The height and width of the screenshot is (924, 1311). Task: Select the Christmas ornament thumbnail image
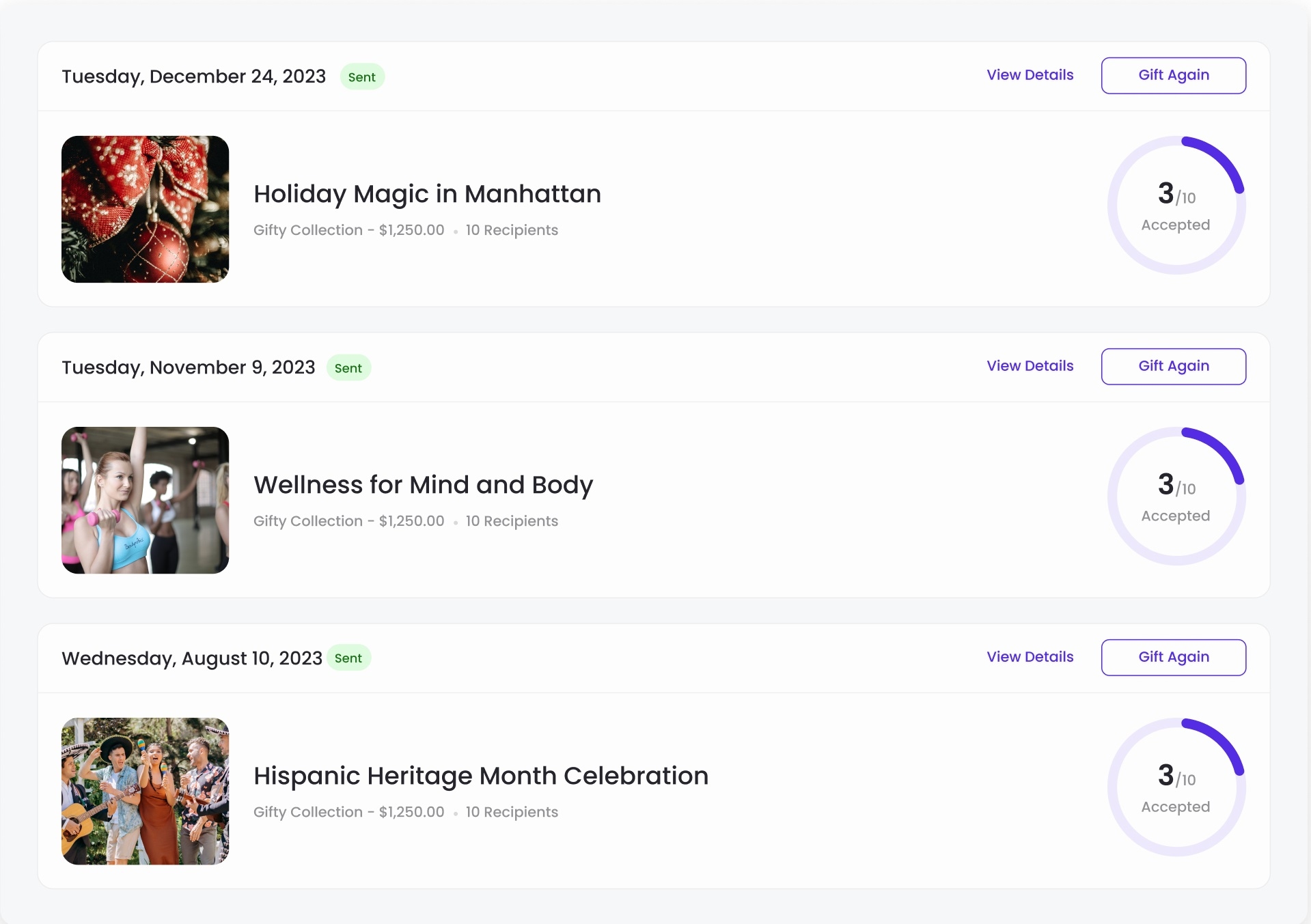145,209
